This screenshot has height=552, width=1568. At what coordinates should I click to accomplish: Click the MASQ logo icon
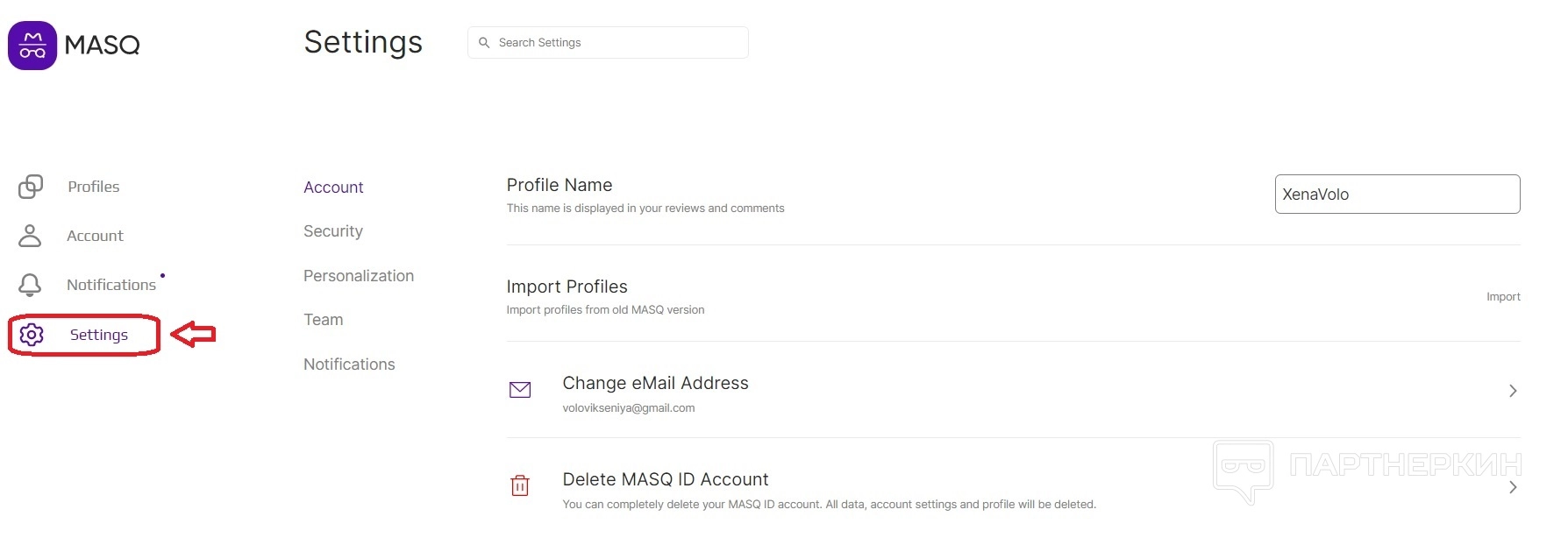pyautogui.click(x=32, y=46)
